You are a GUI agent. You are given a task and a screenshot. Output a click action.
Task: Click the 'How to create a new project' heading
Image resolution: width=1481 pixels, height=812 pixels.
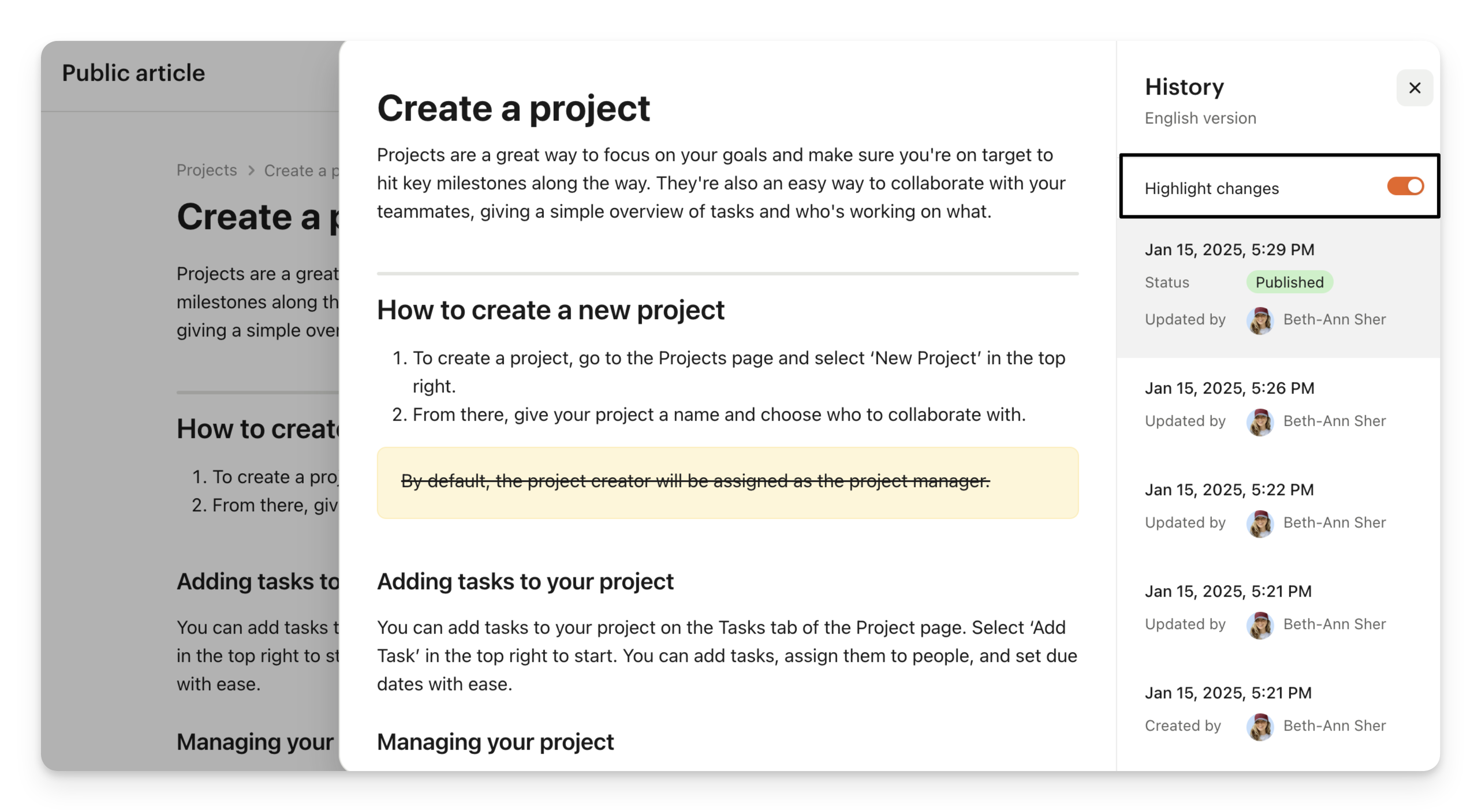click(x=550, y=310)
